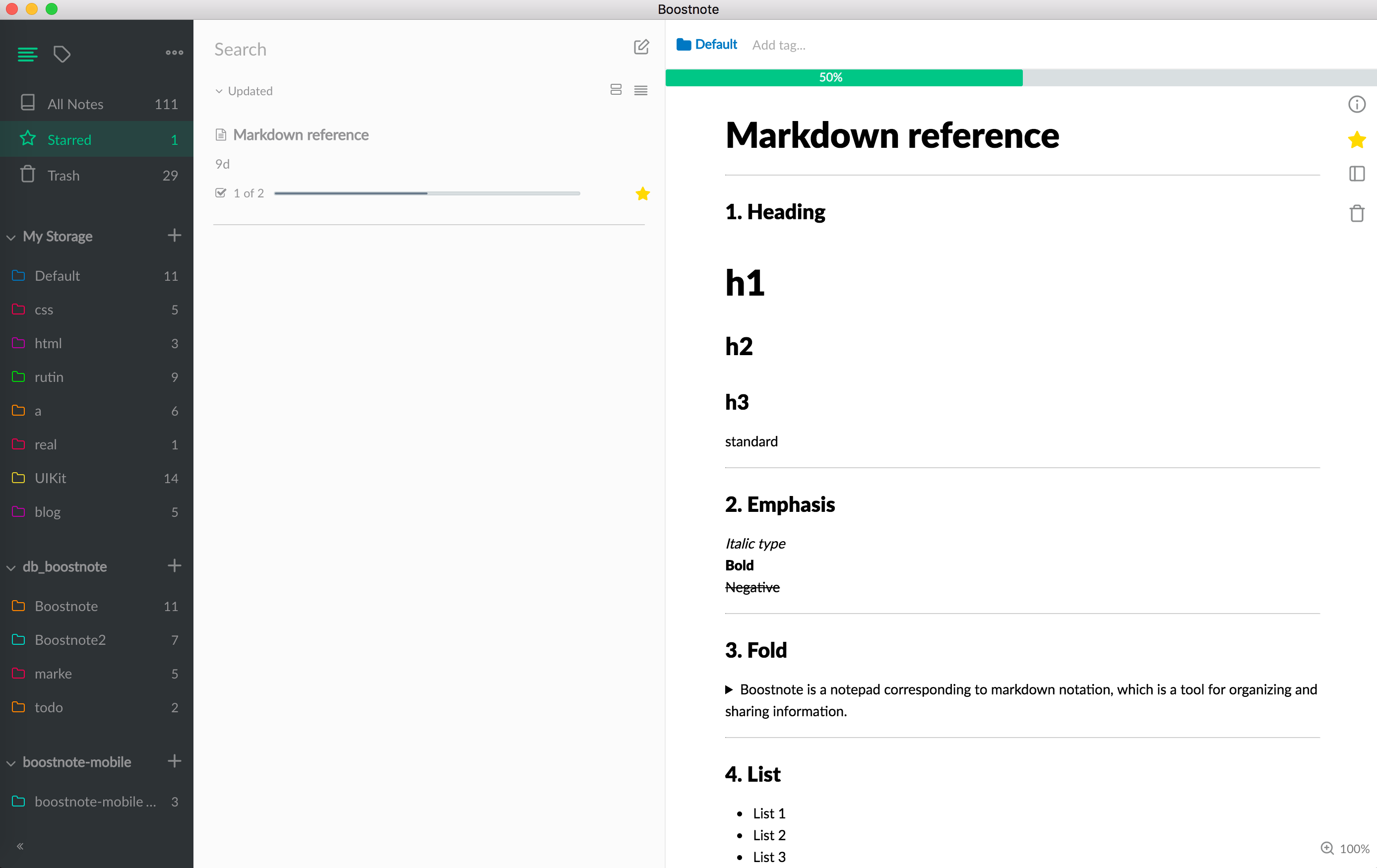Screen dimensions: 1377x868
Task: Toggle editor split layout icon
Action: click(1356, 174)
